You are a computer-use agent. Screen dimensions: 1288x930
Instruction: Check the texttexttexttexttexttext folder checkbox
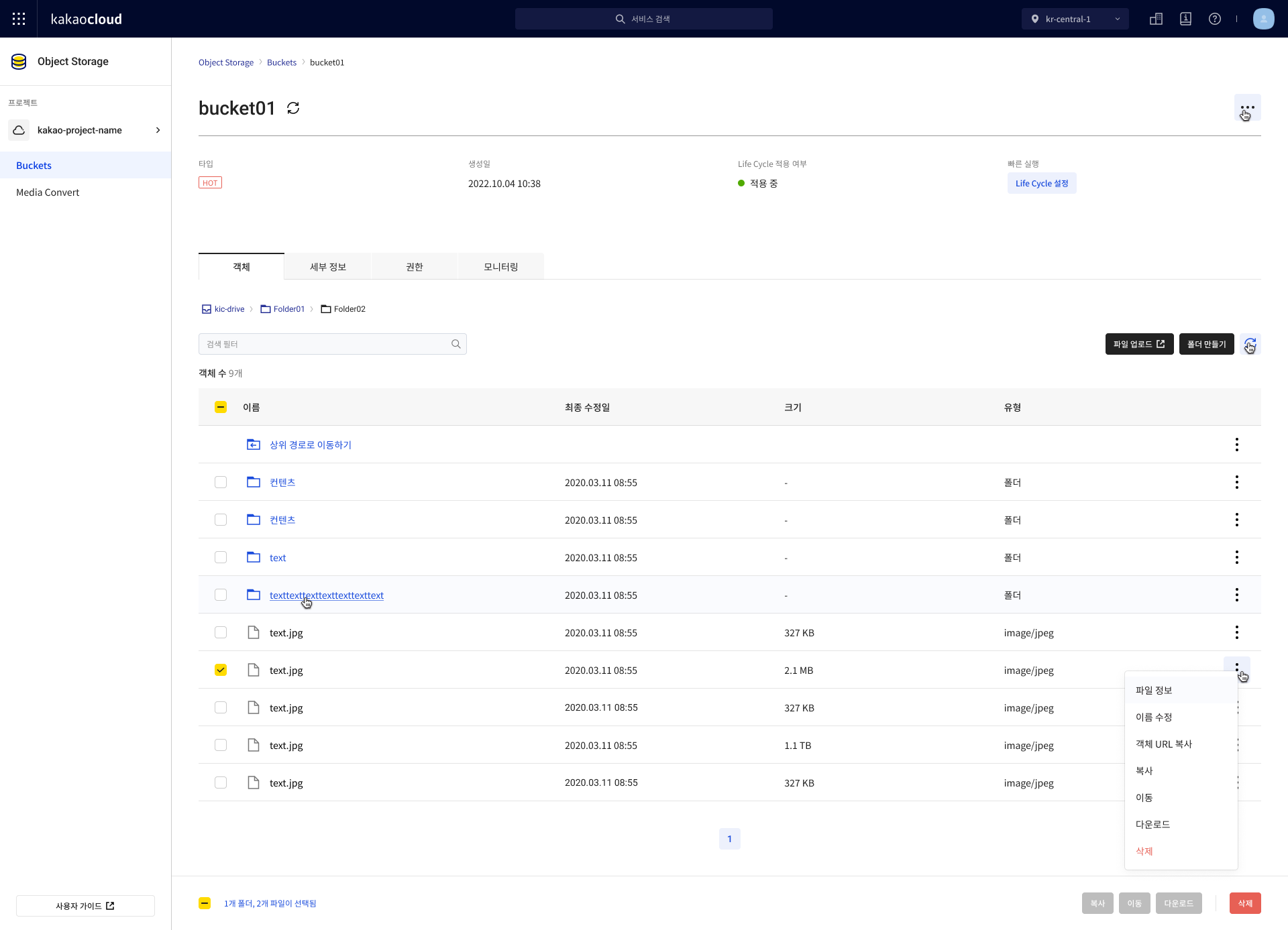click(221, 595)
